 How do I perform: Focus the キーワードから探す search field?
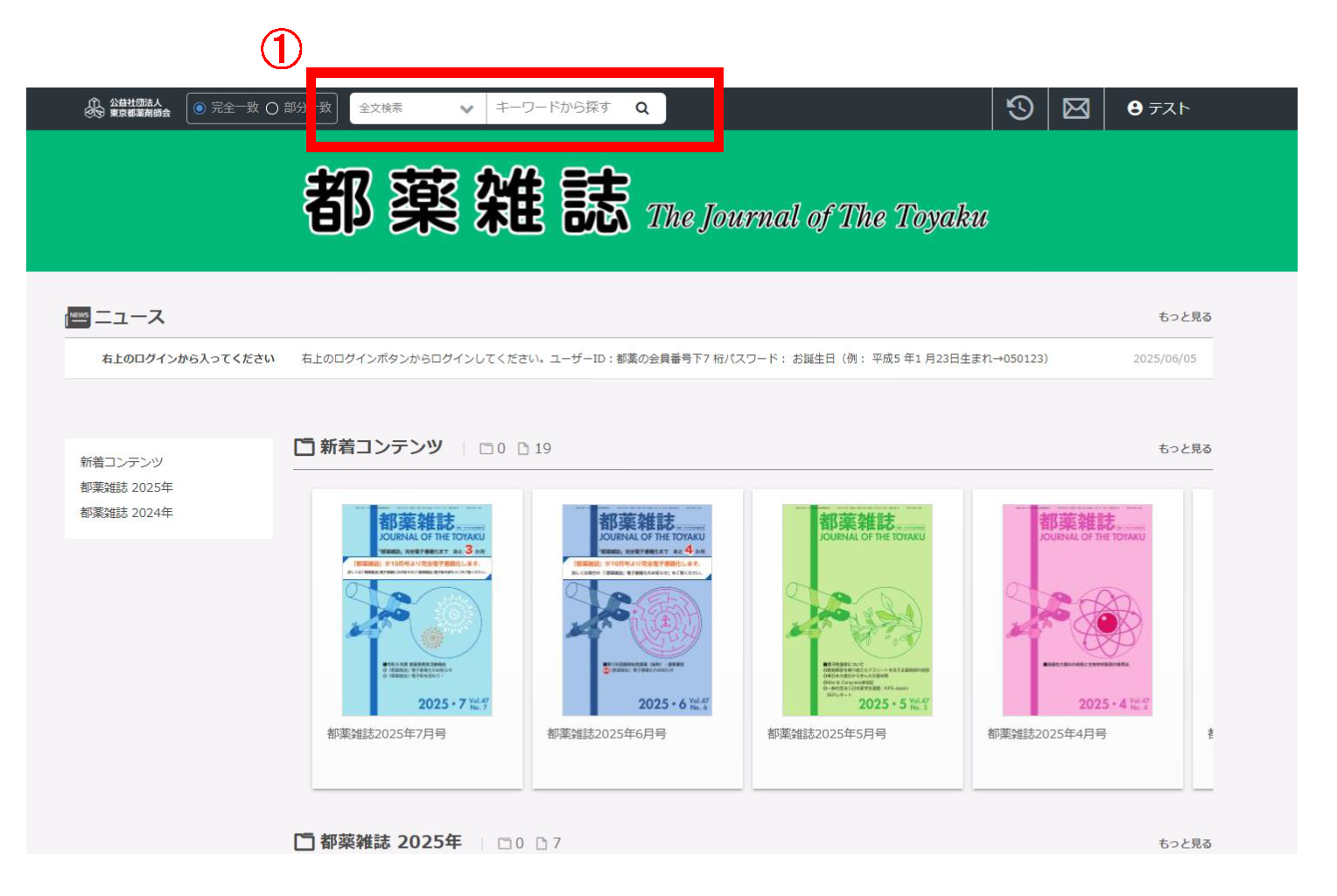(556, 108)
